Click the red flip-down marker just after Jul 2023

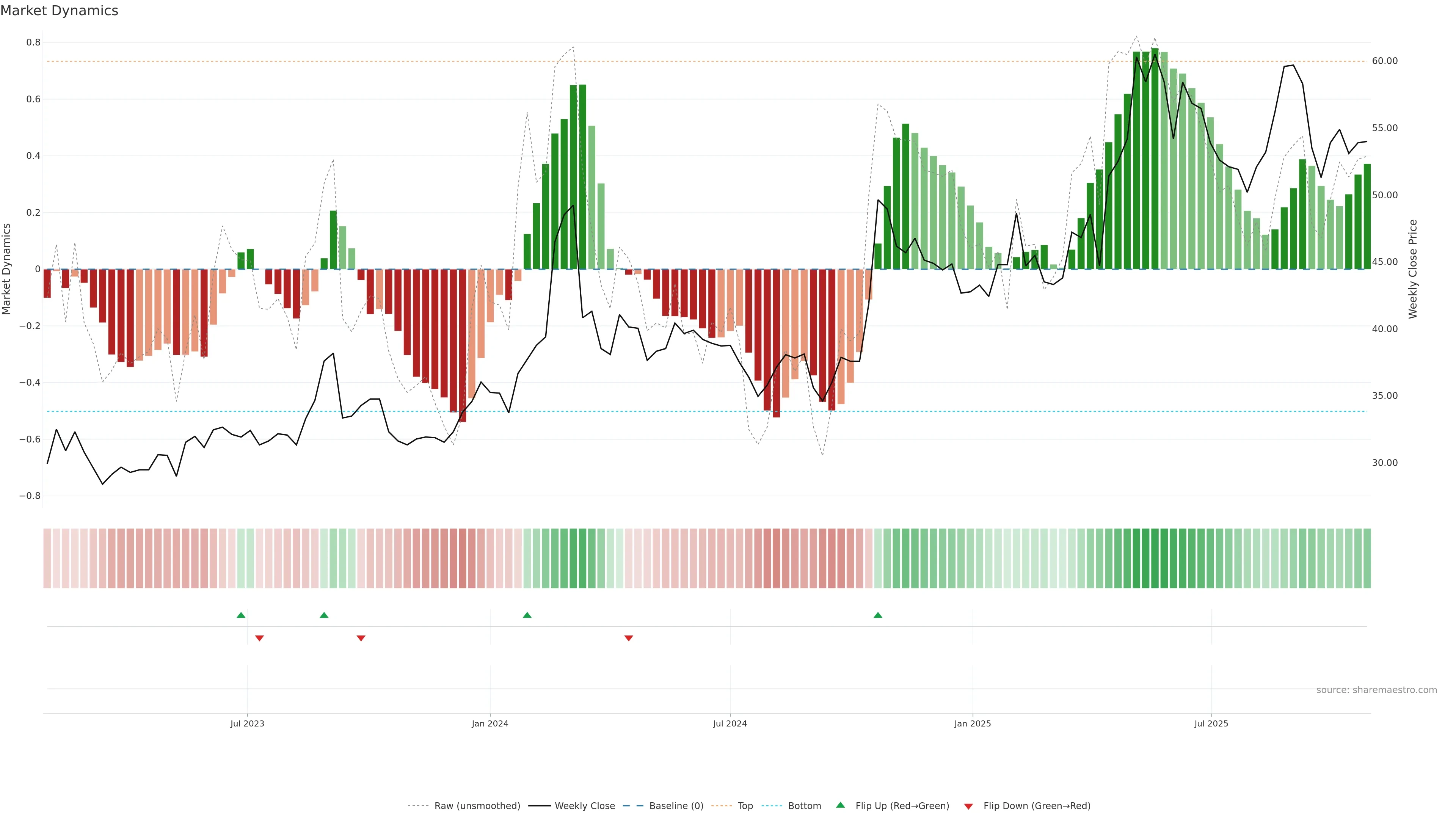pos(259,638)
